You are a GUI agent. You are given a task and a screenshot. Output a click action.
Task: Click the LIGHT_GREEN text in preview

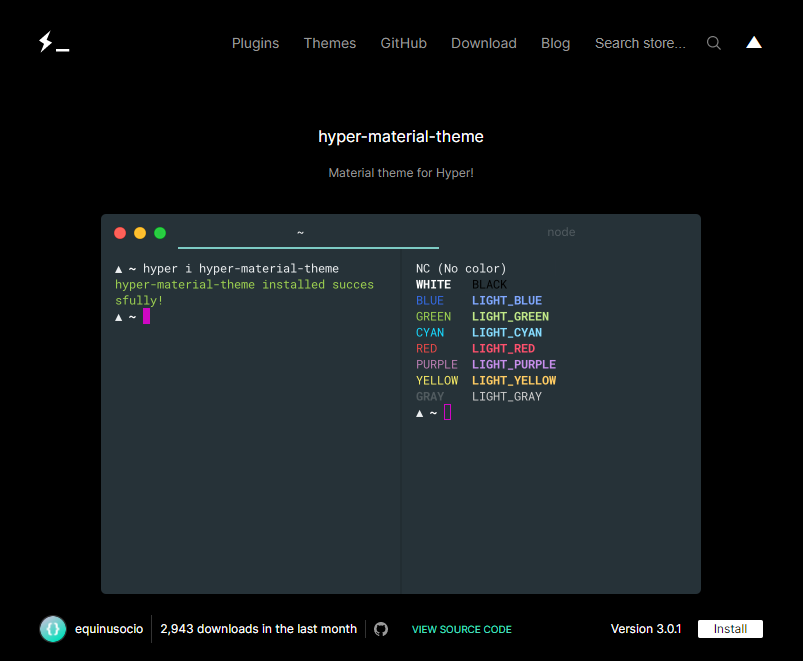(511, 316)
